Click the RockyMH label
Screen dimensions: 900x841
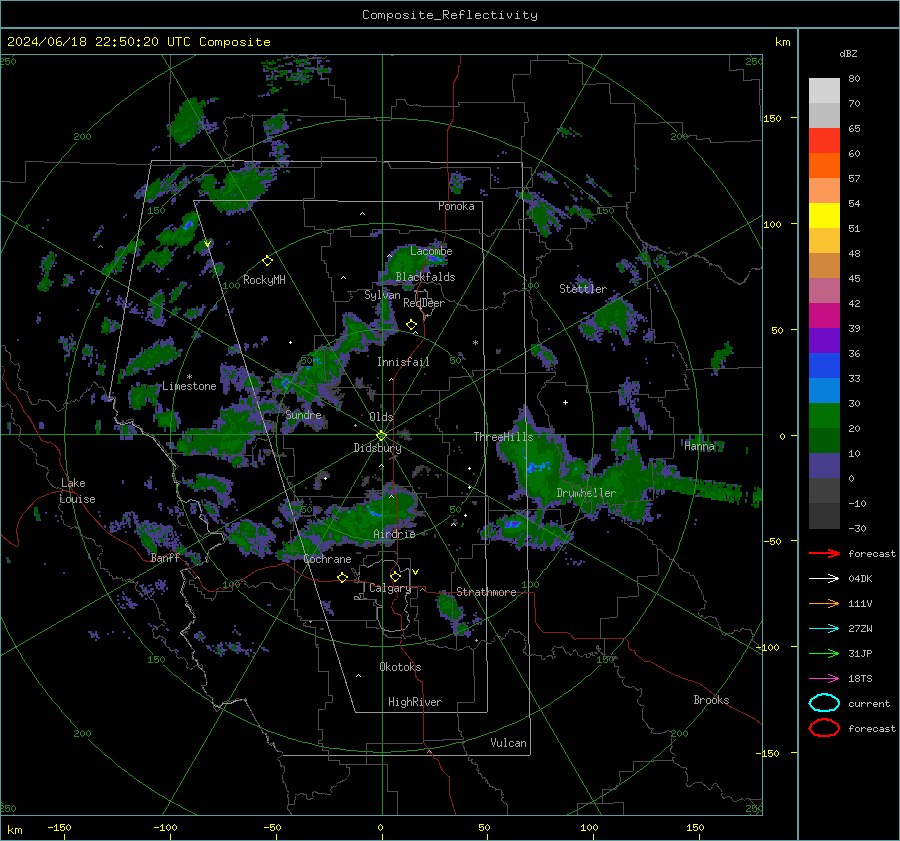click(264, 280)
